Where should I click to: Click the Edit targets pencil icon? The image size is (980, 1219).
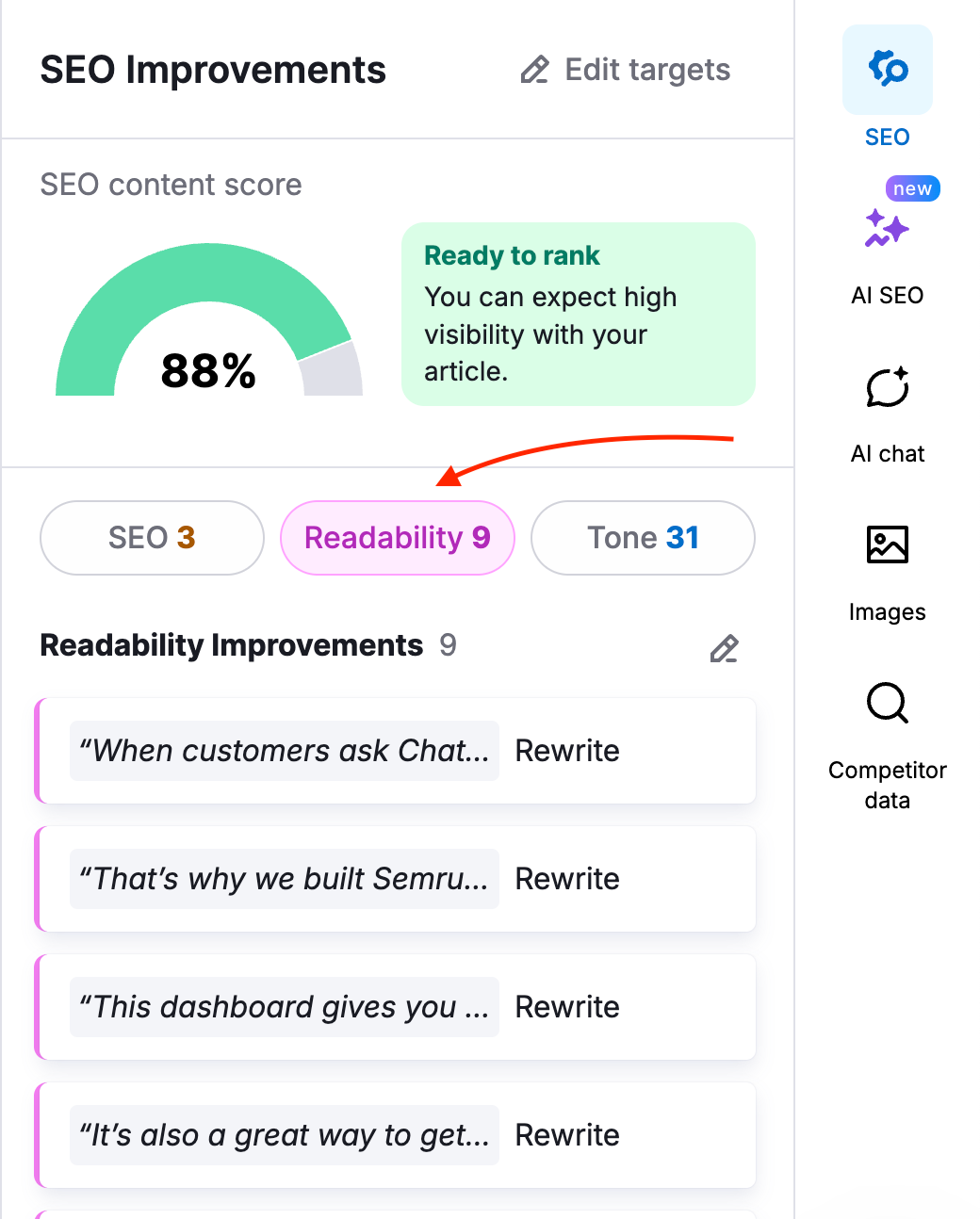pos(534,69)
